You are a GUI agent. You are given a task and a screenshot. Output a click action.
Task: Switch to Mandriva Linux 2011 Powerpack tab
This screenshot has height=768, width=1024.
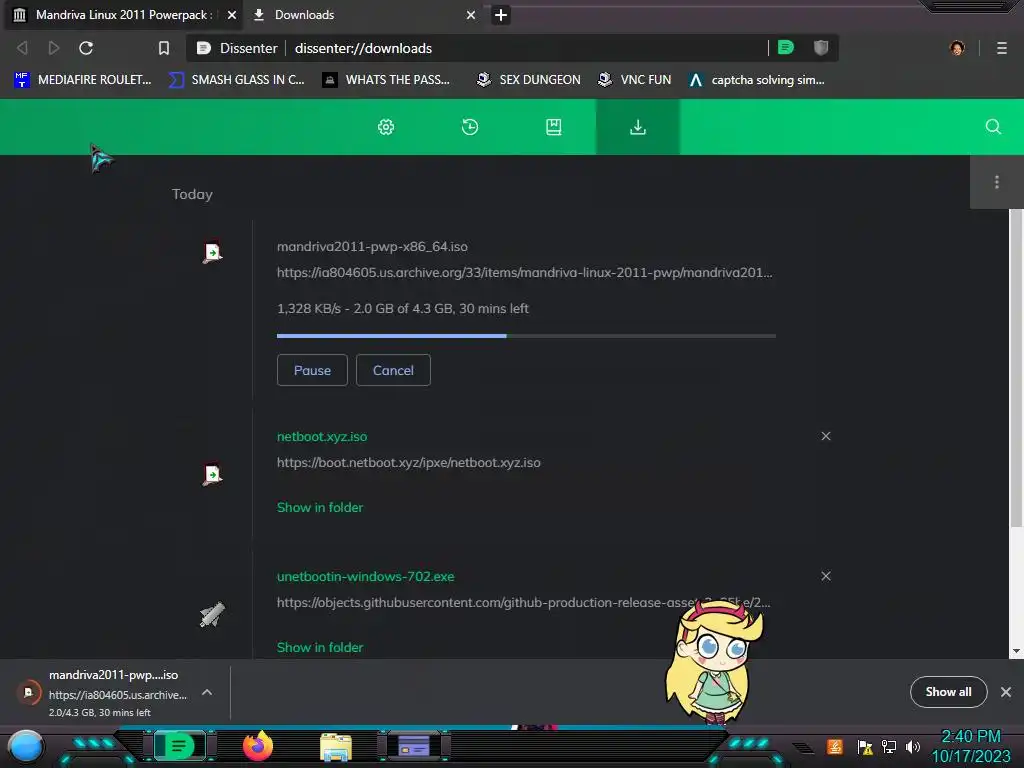pos(122,14)
